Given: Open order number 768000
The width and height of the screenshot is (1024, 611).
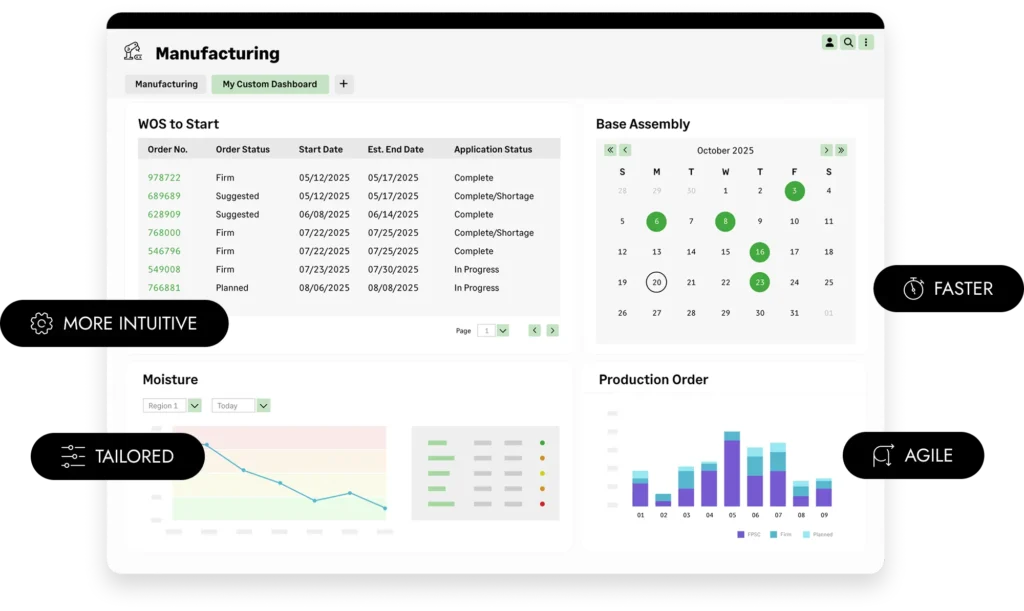Looking at the screenshot, I should coord(164,233).
